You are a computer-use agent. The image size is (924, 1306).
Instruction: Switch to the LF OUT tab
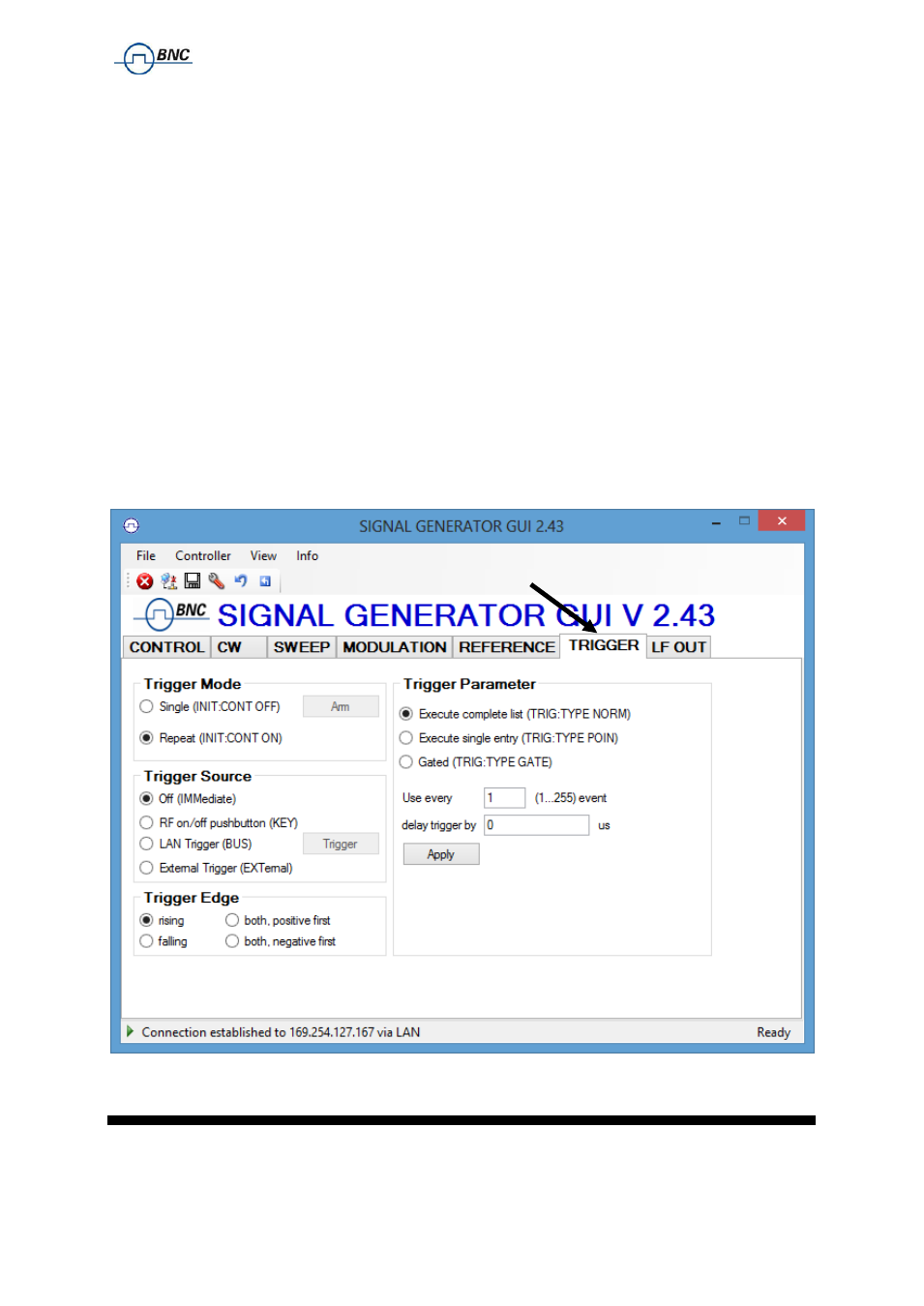[678, 647]
